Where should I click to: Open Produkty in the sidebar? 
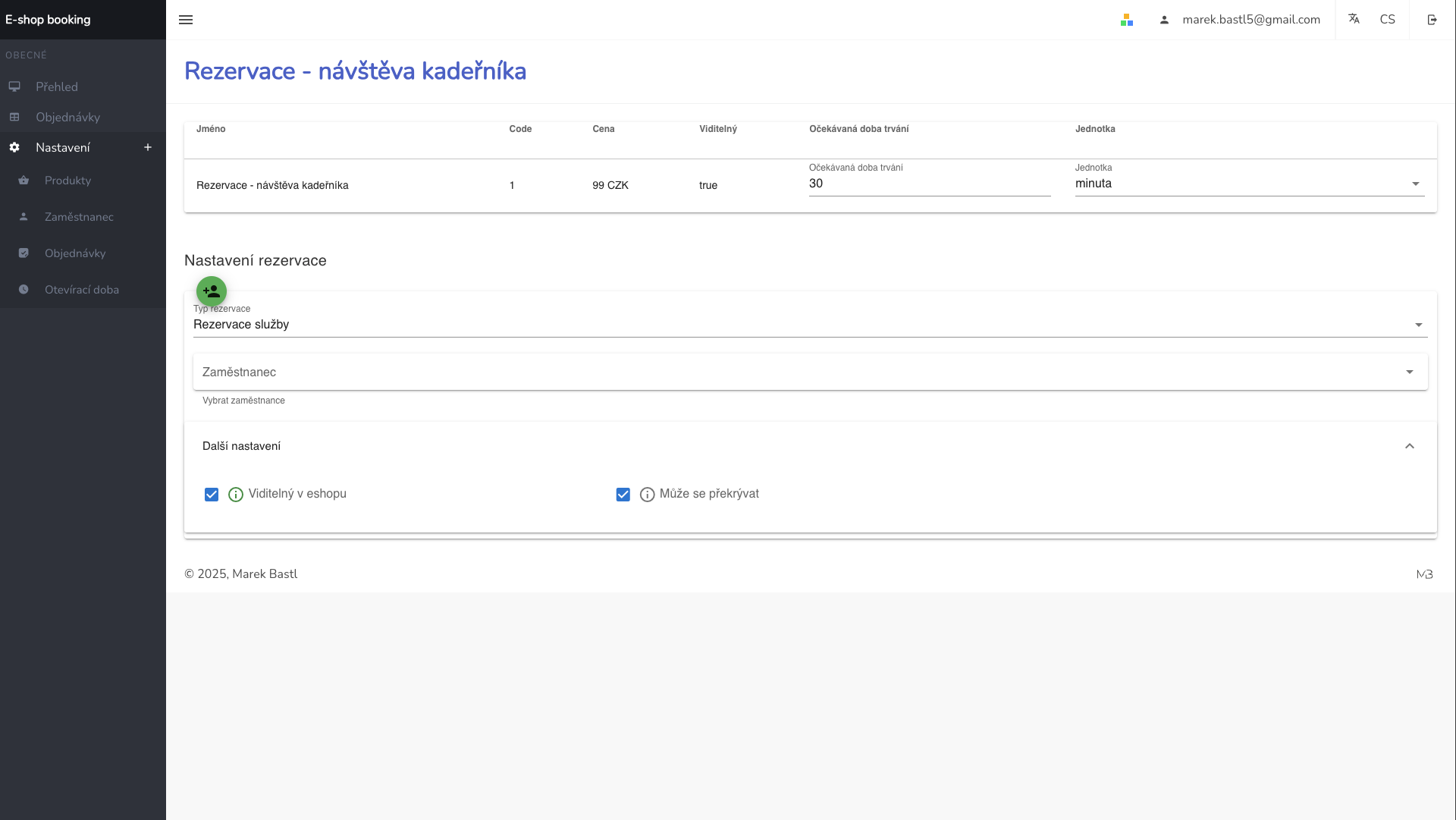click(67, 181)
